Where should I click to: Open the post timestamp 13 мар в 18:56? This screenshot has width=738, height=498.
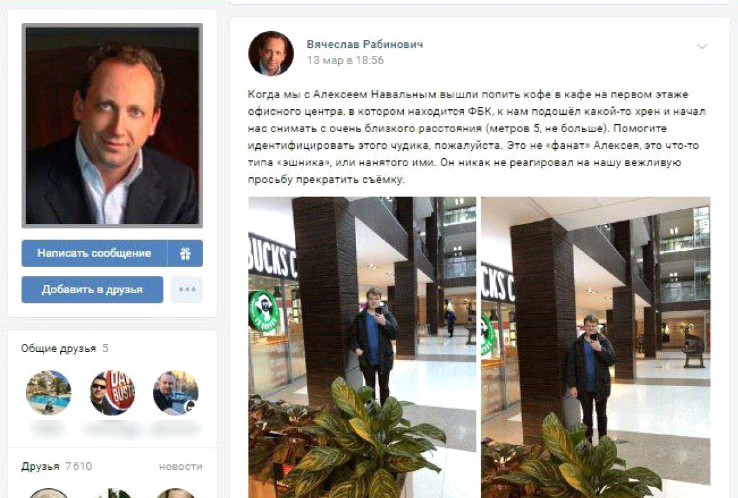[x=345, y=60]
